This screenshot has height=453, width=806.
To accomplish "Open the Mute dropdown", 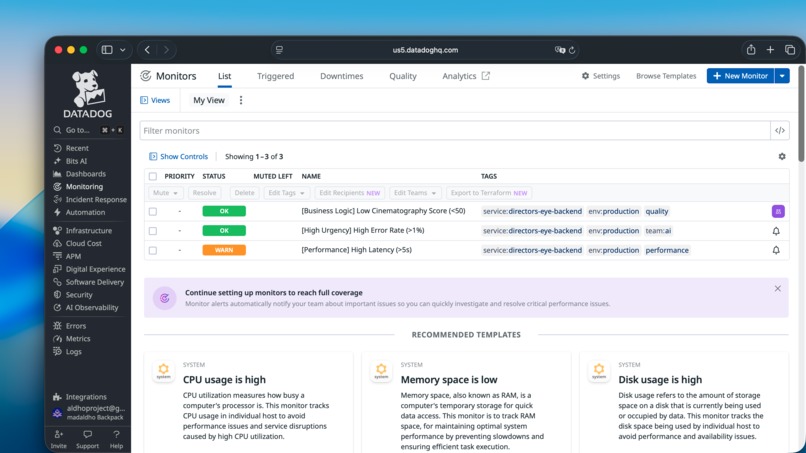I will coord(165,193).
